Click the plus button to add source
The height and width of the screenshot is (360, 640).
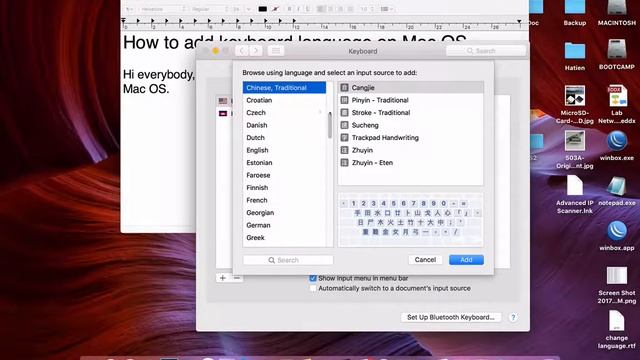coord(223,278)
